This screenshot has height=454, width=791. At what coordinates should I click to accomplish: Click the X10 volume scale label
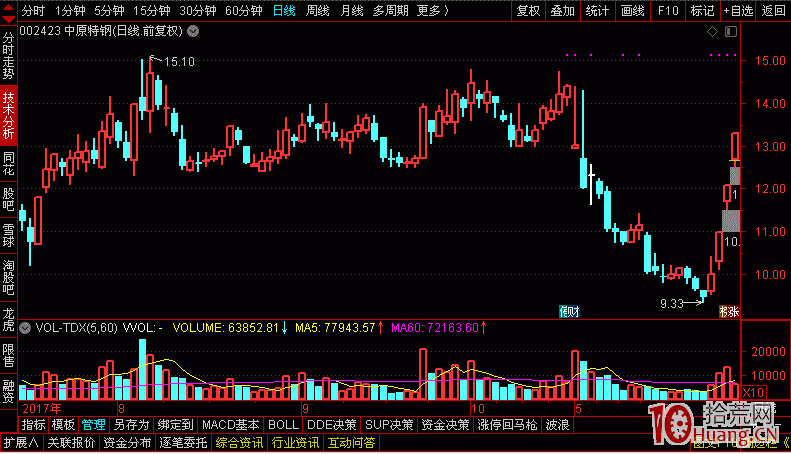(753, 392)
